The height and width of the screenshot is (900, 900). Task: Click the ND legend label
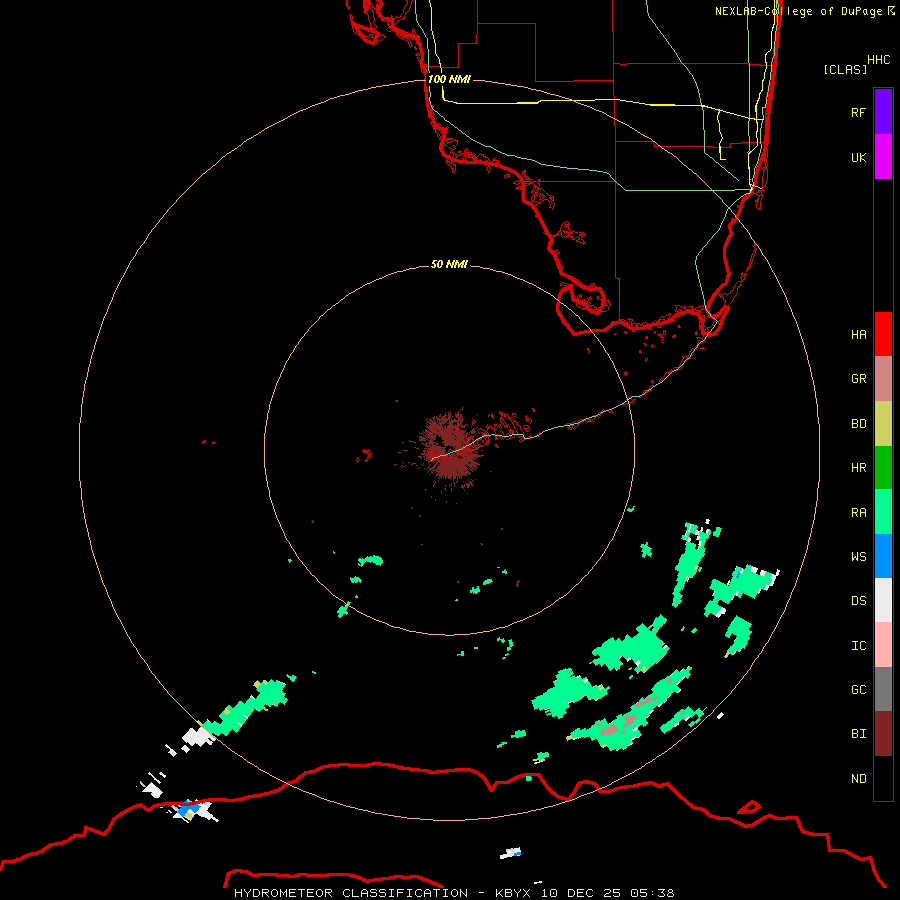pyautogui.click(x=858, y=778)
